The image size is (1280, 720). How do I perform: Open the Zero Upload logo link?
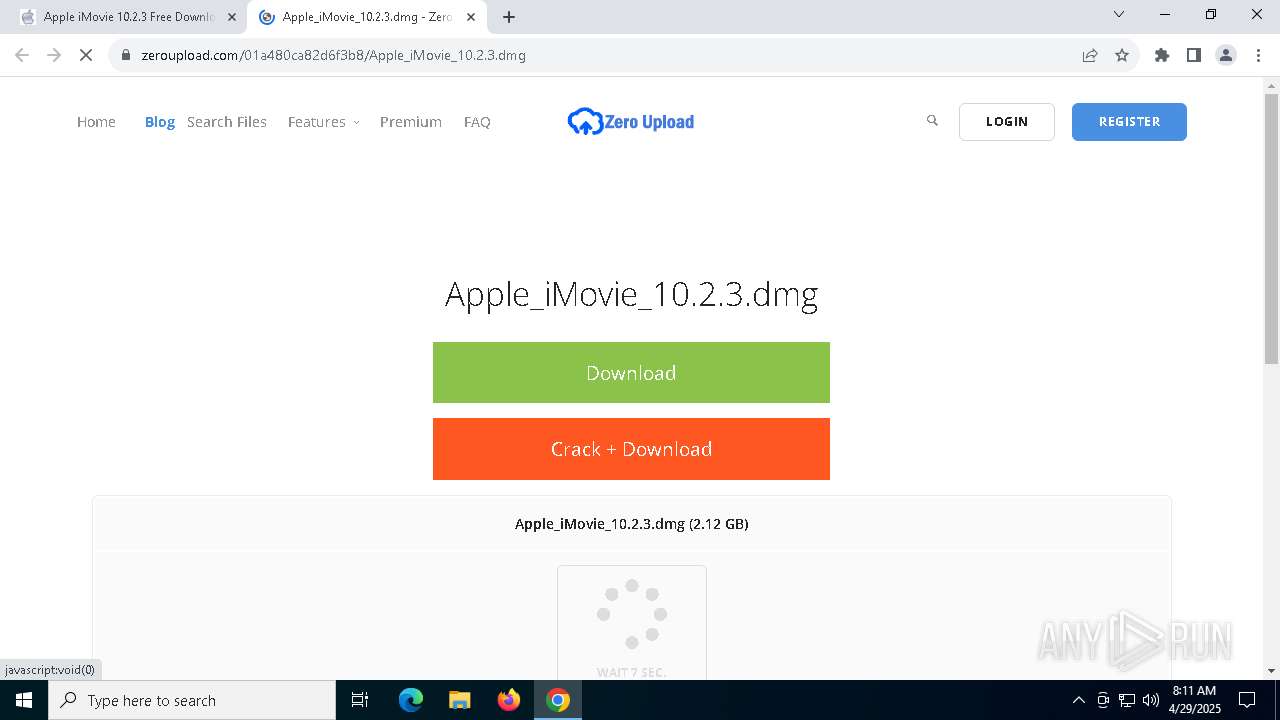tap(631, 122)
